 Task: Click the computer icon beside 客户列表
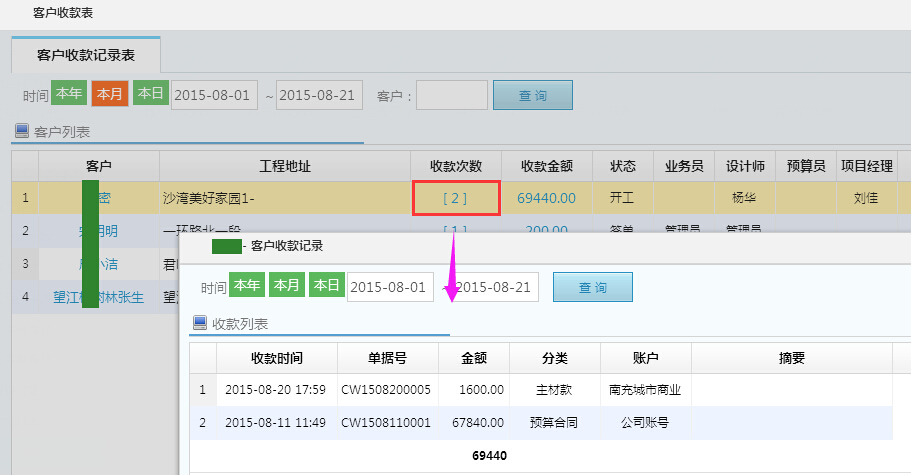pyautogui.click(x=21, y=131)
